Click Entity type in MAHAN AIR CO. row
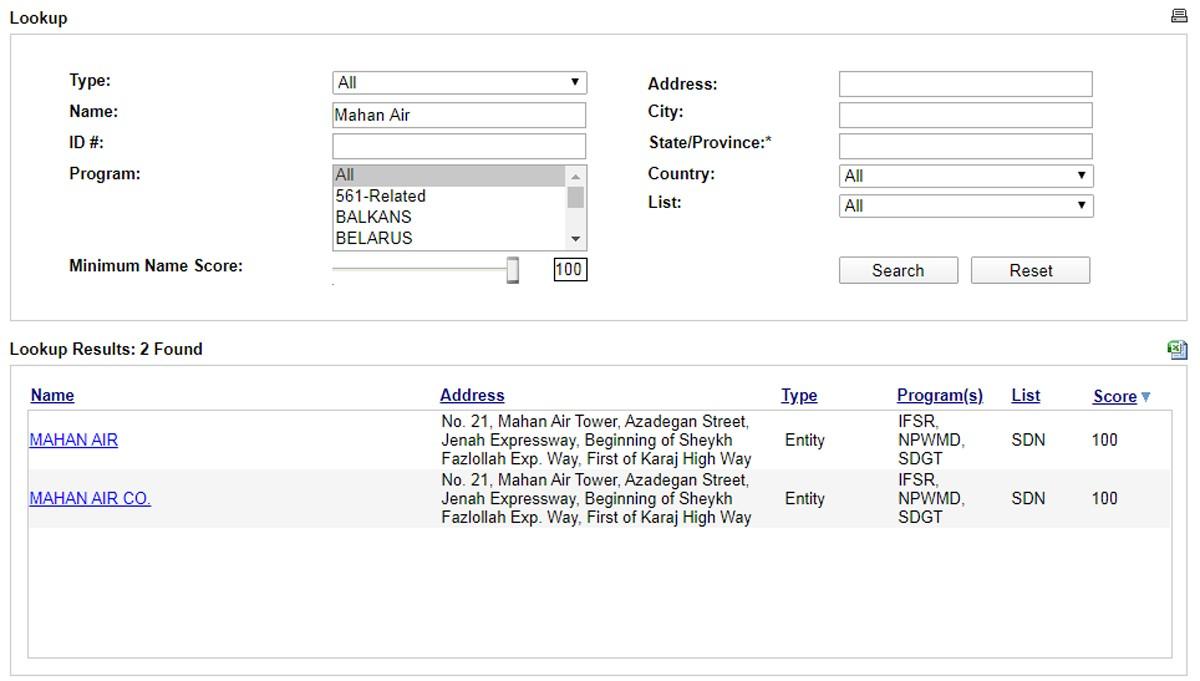The width and height of the screenshot is (1200, 681). tap(805, 498)
